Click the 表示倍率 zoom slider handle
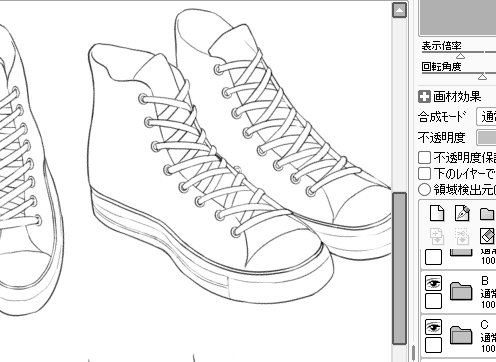Screen dimensions: 496x362 [460, 56]
